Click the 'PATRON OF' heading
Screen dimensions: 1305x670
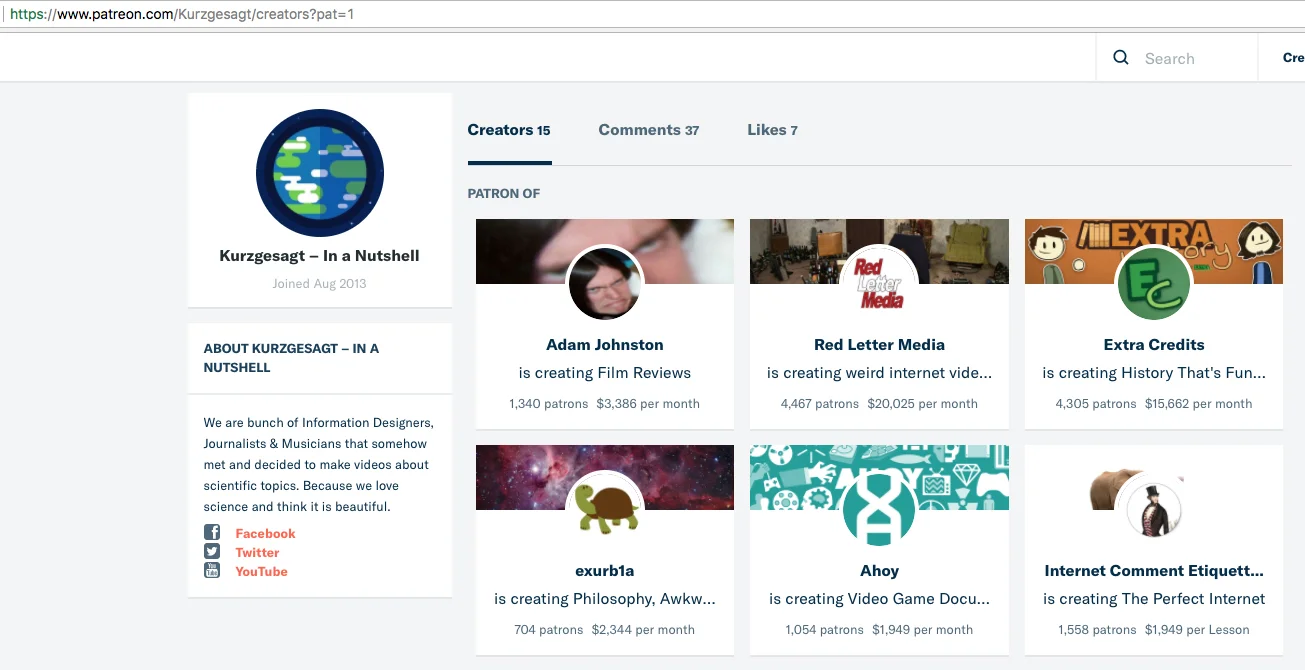click(504, 194)
